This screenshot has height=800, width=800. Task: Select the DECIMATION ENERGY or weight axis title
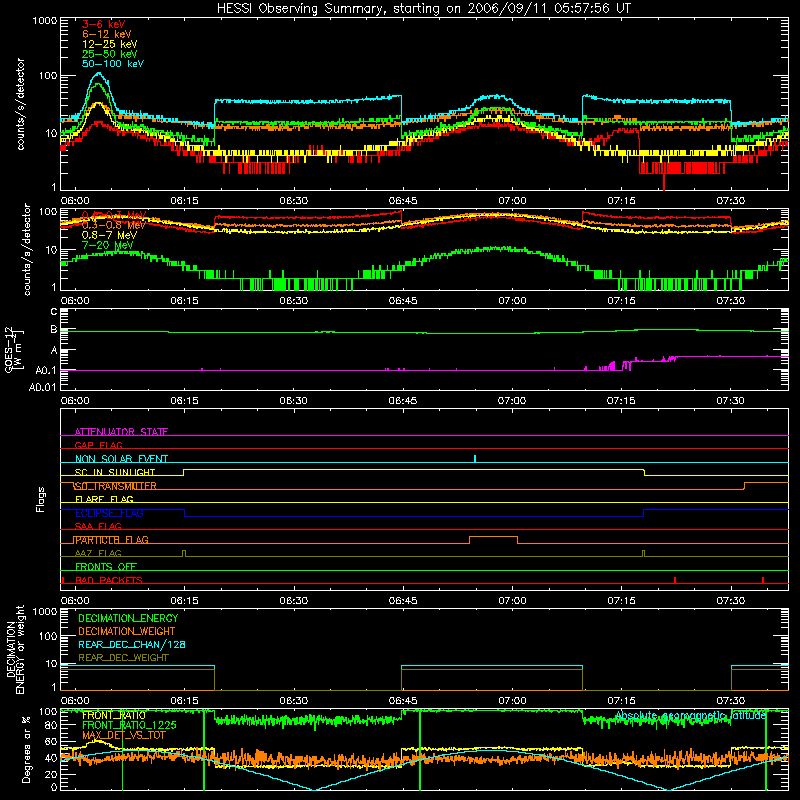[x=15, y=649]
